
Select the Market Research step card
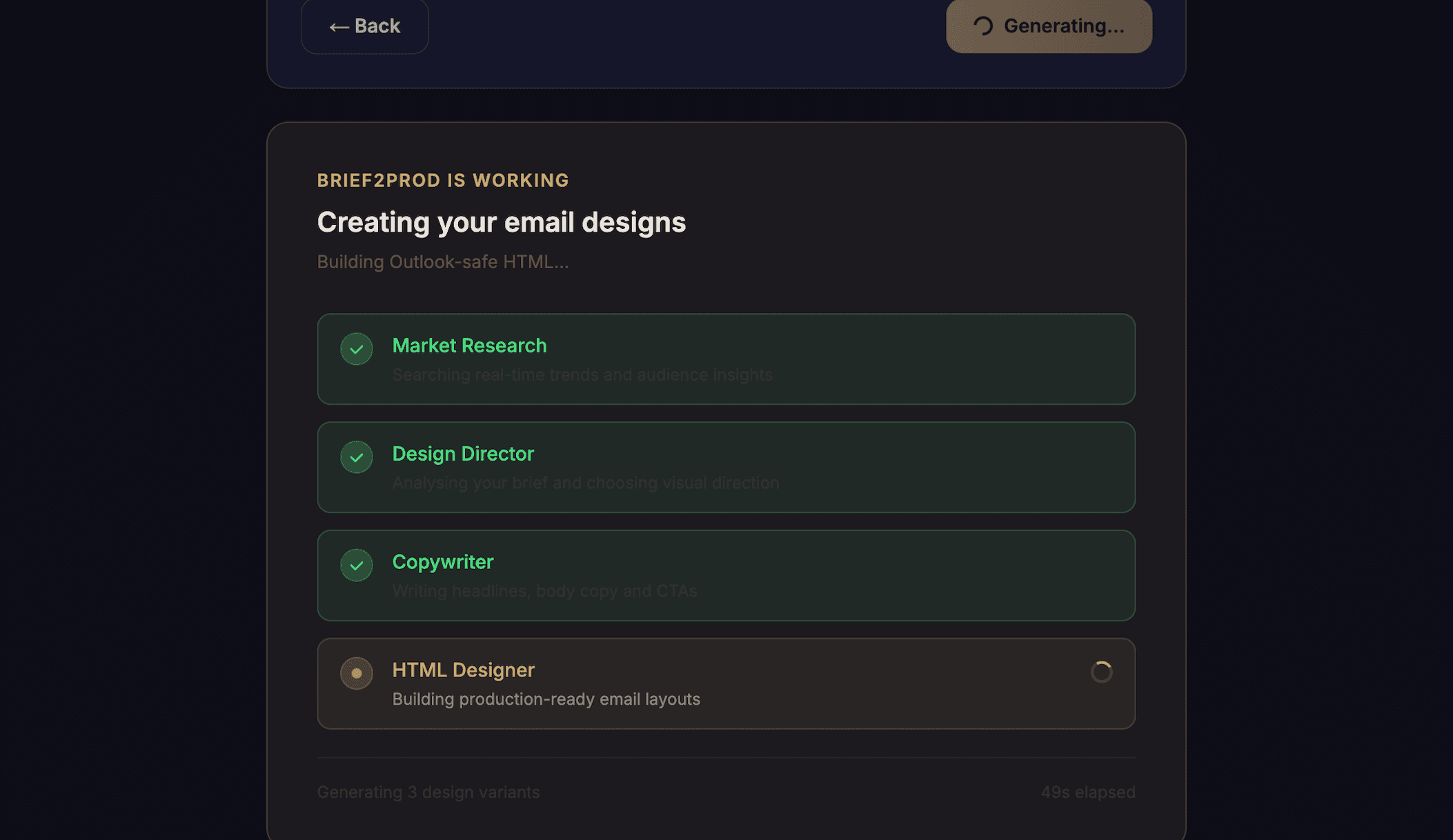pos(726,359)
